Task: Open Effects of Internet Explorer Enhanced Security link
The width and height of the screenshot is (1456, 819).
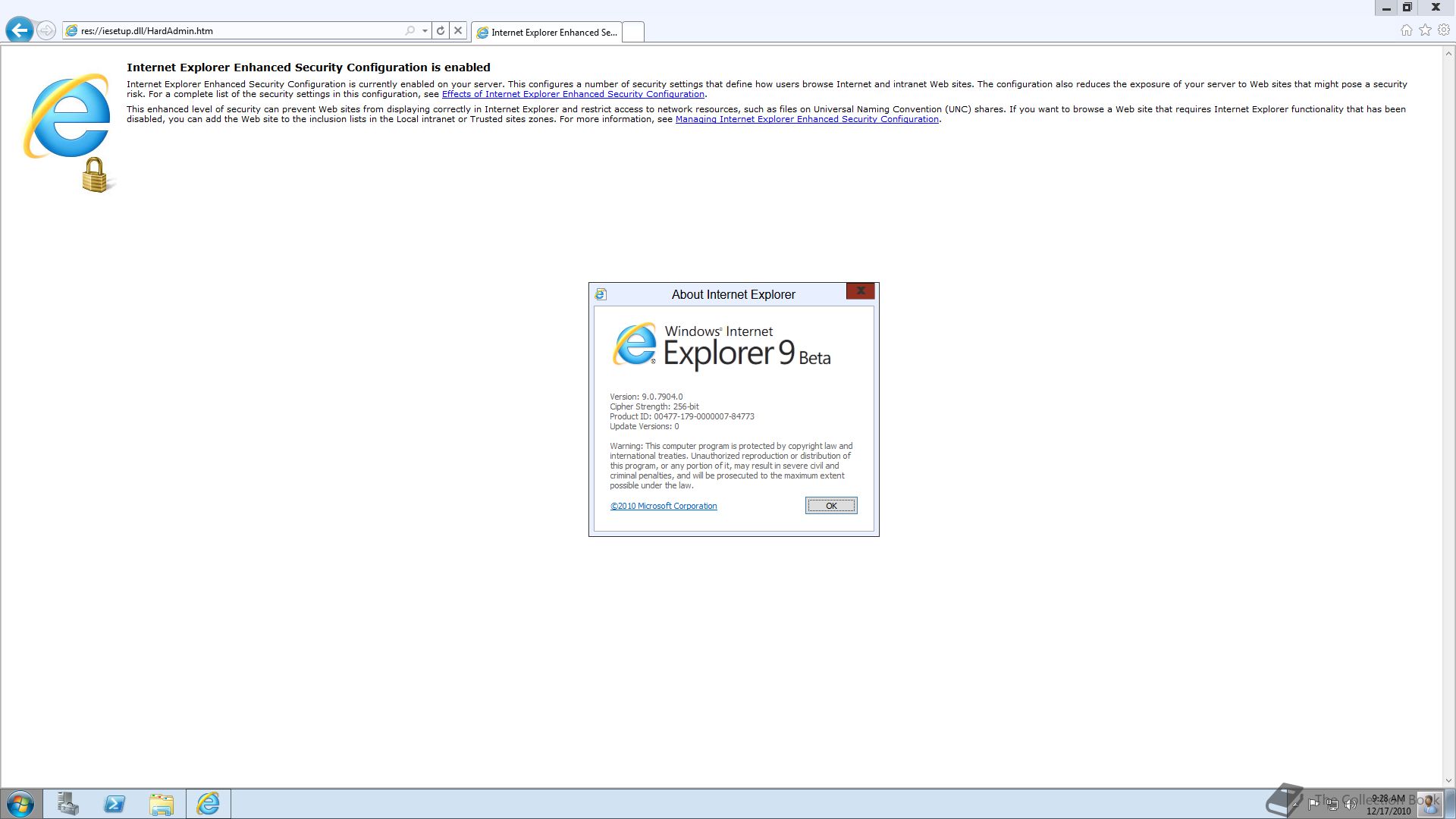Action: 573,94
